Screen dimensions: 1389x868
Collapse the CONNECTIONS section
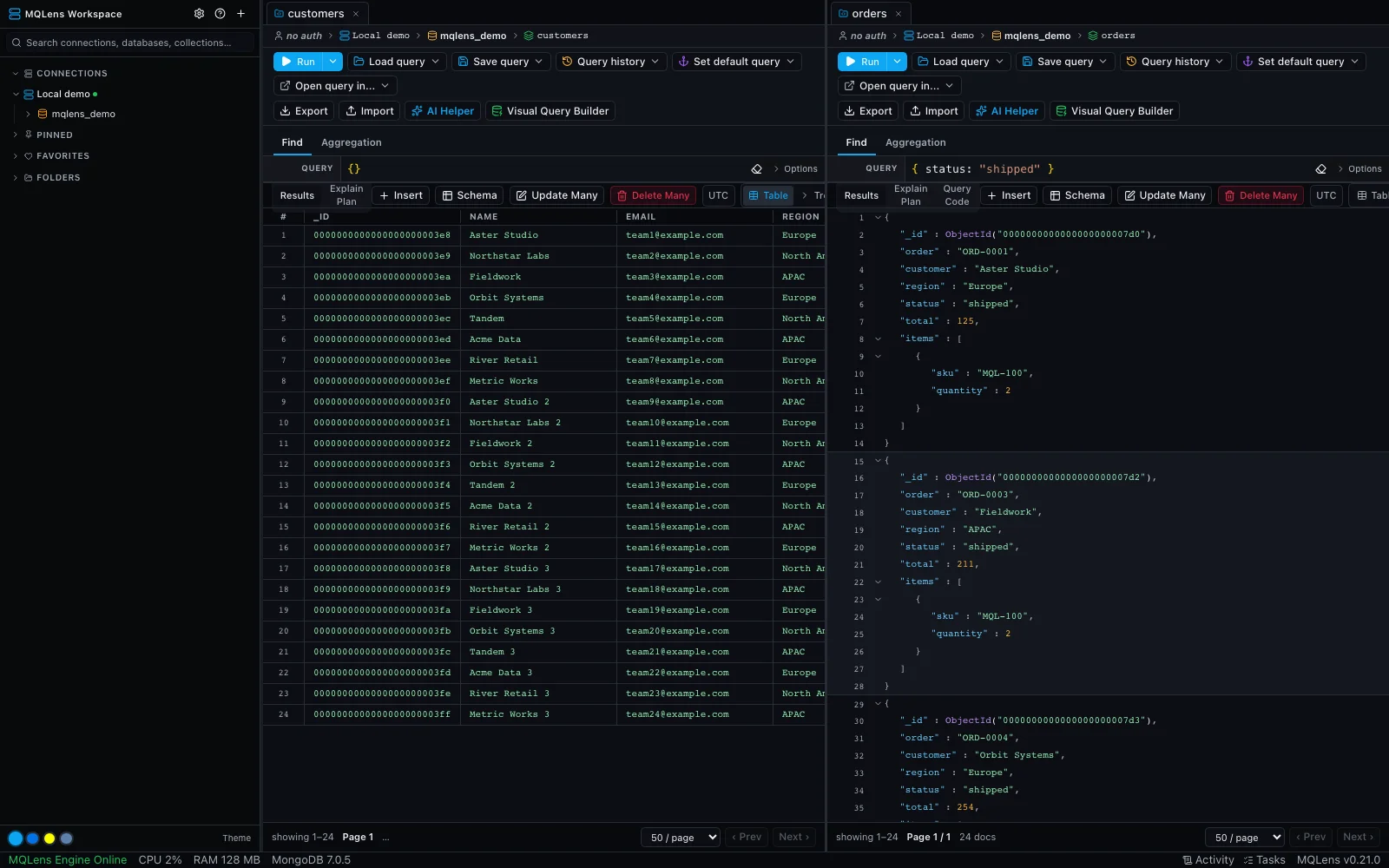click(16, 74)
